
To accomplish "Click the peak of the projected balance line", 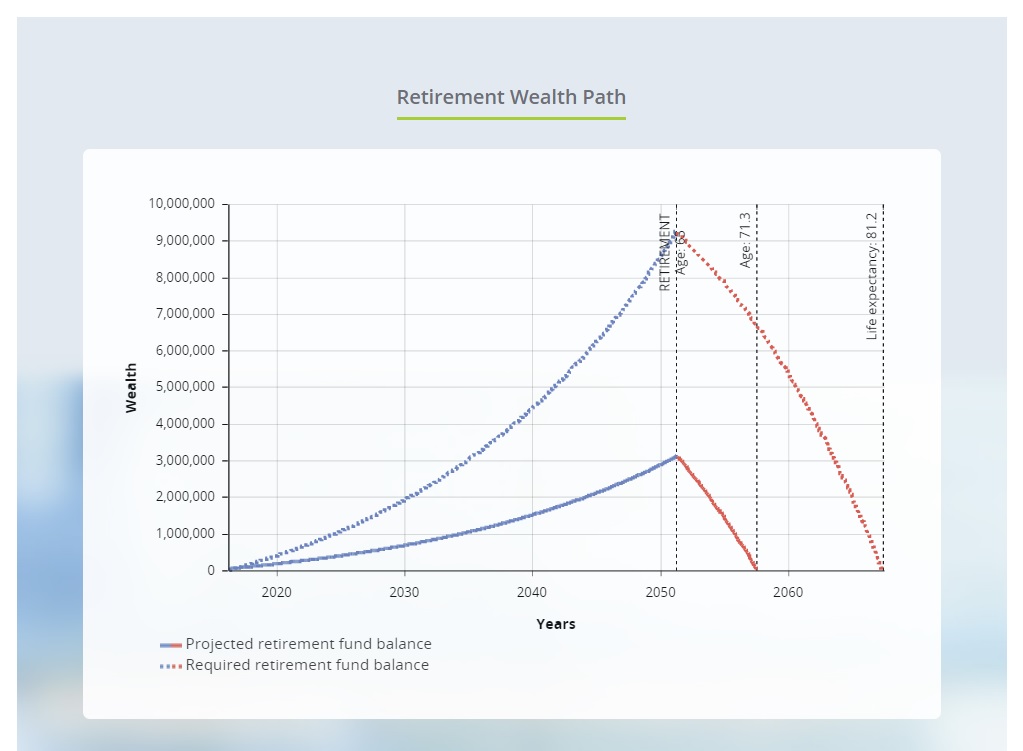I will 677,456.
